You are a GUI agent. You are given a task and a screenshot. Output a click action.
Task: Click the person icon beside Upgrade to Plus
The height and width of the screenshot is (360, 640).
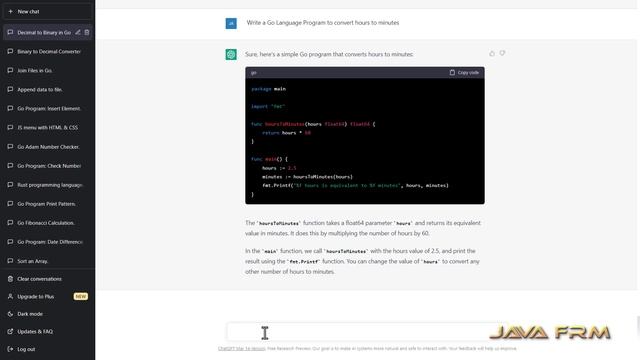(x=10, y=296)
